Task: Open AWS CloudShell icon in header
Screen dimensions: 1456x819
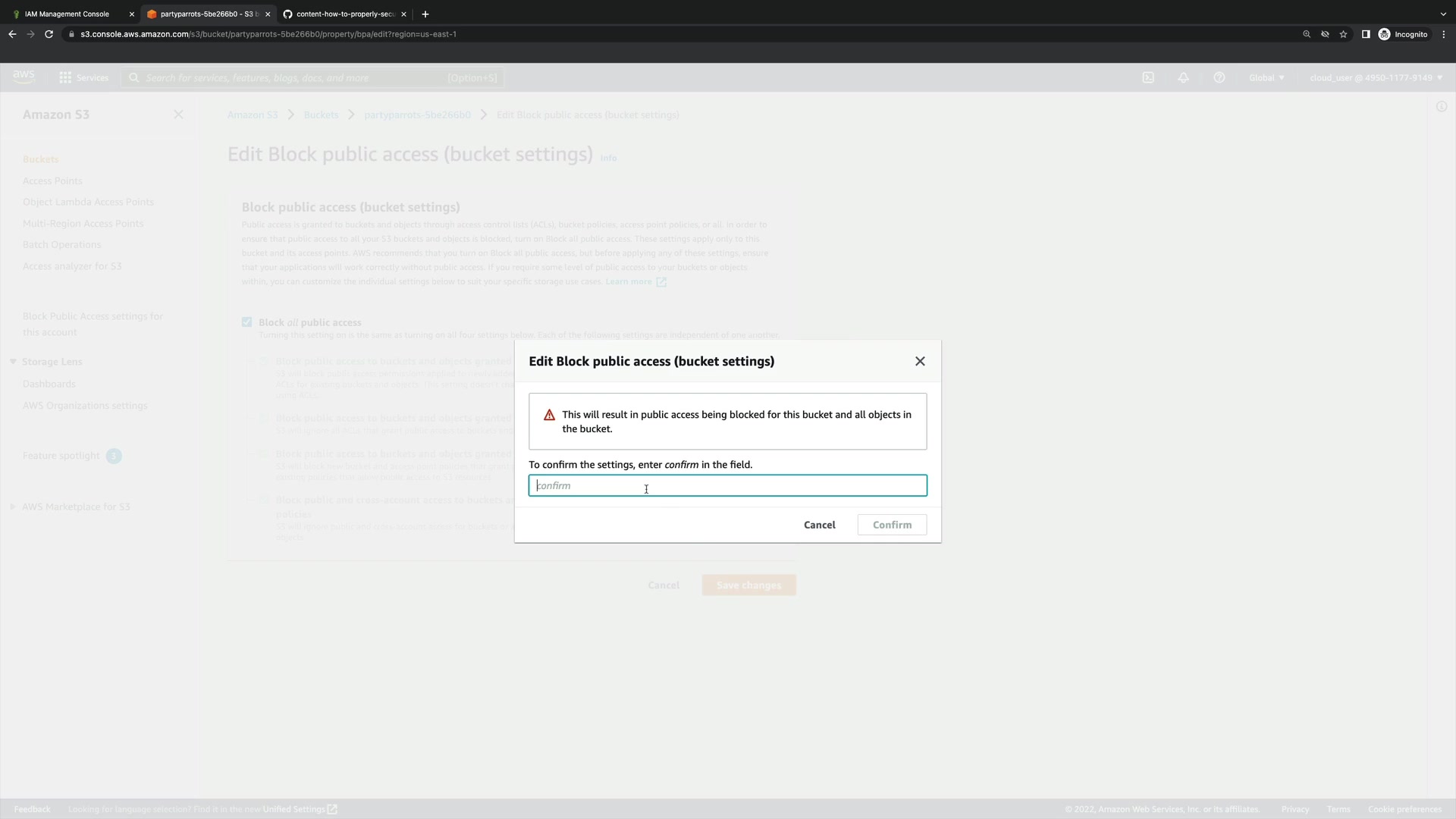Action: coord(1148,77)
